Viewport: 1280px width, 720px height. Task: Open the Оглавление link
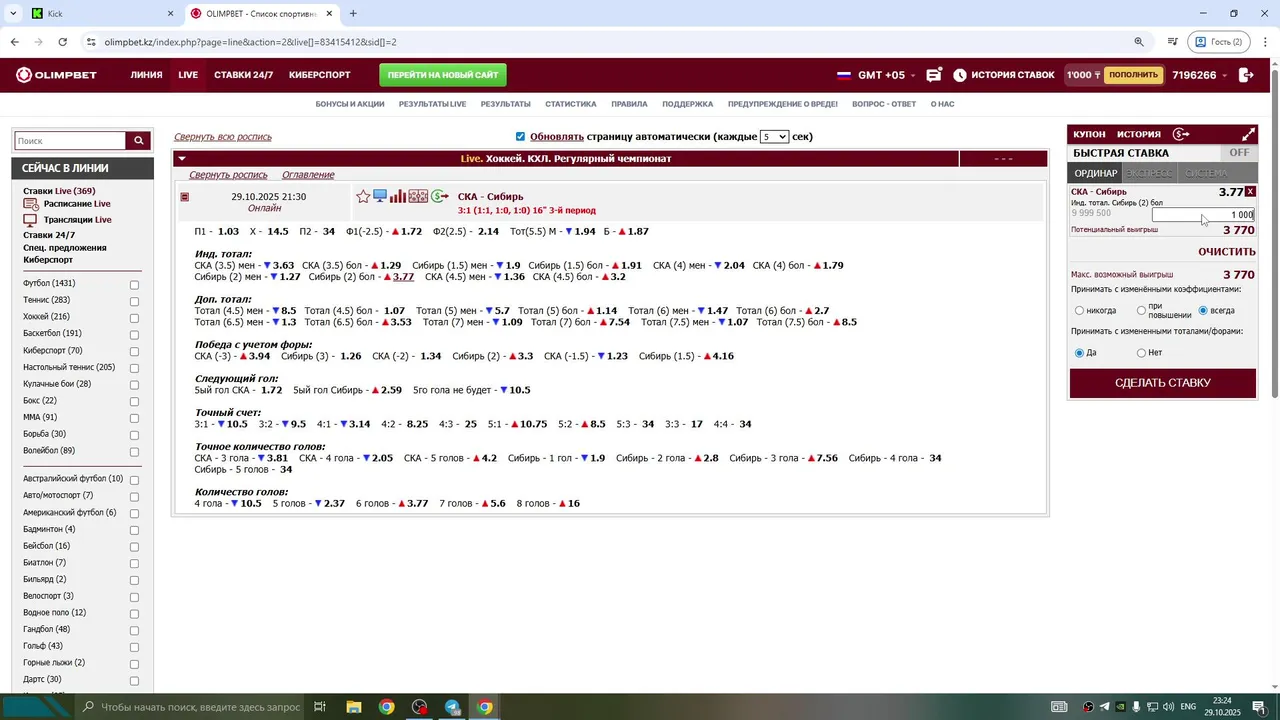point(308,175)
